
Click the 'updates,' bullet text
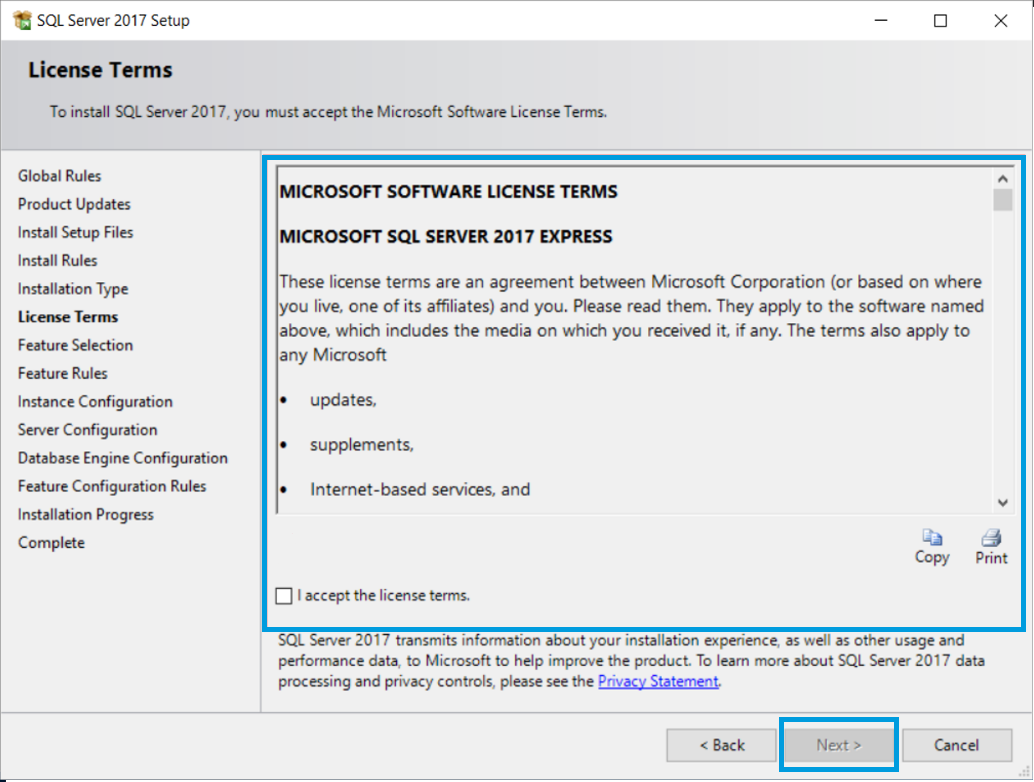click(x=343, y=400)
